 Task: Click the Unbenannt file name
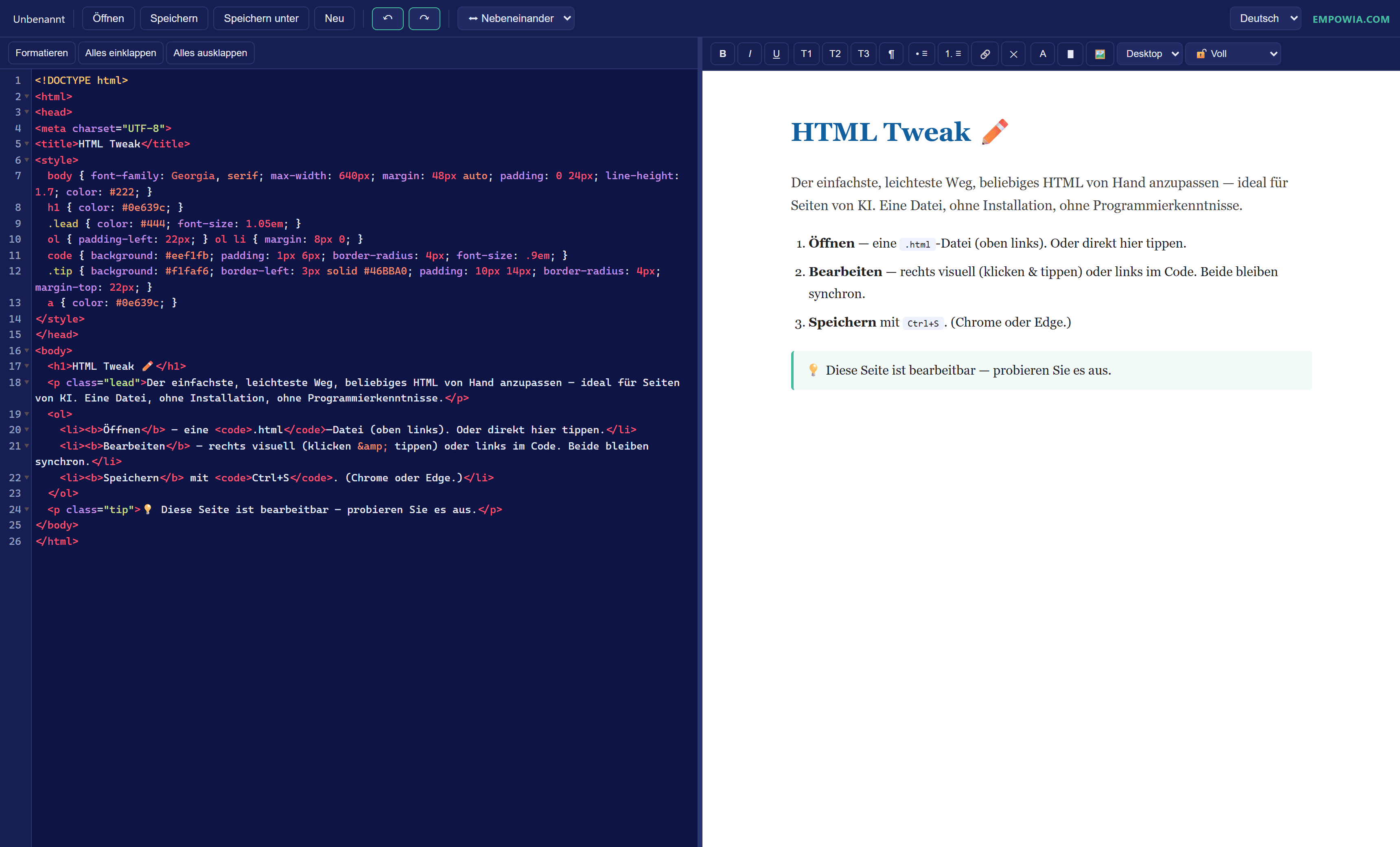coord(39,19)
